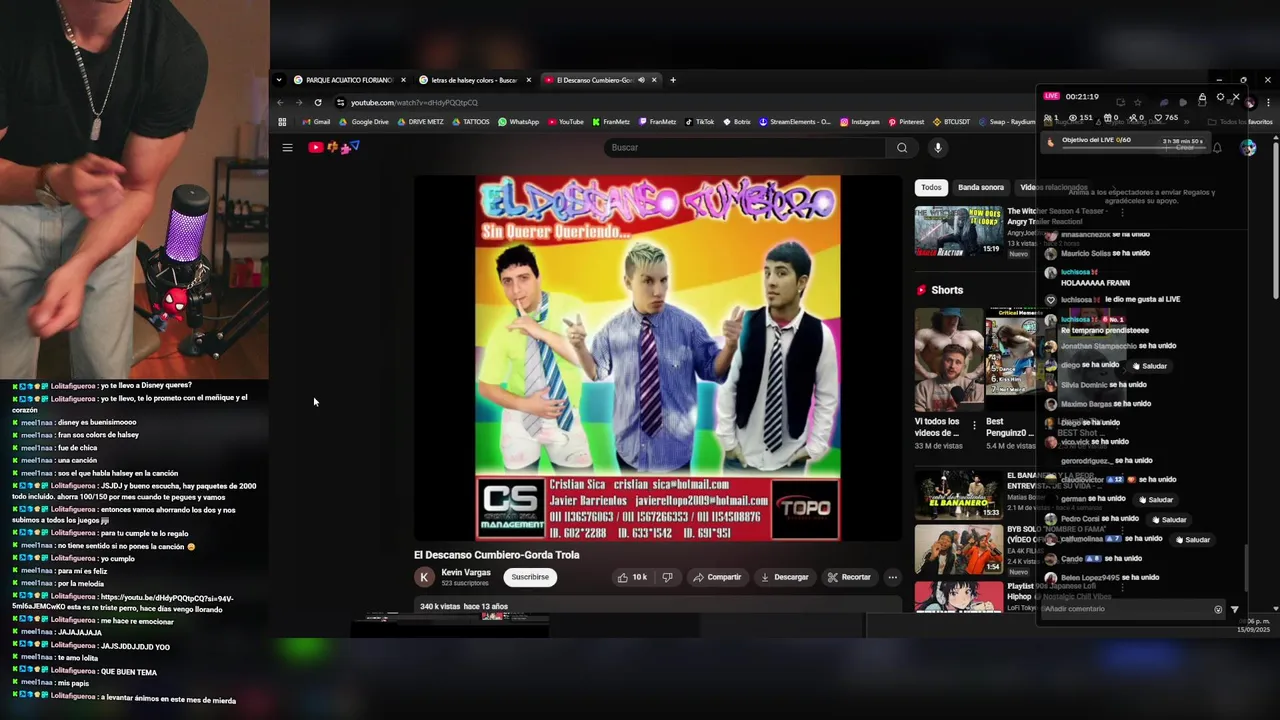The image size is (1280, 720).
Task: Go forward with browser forward arrow
Action: tap(298, 102)
